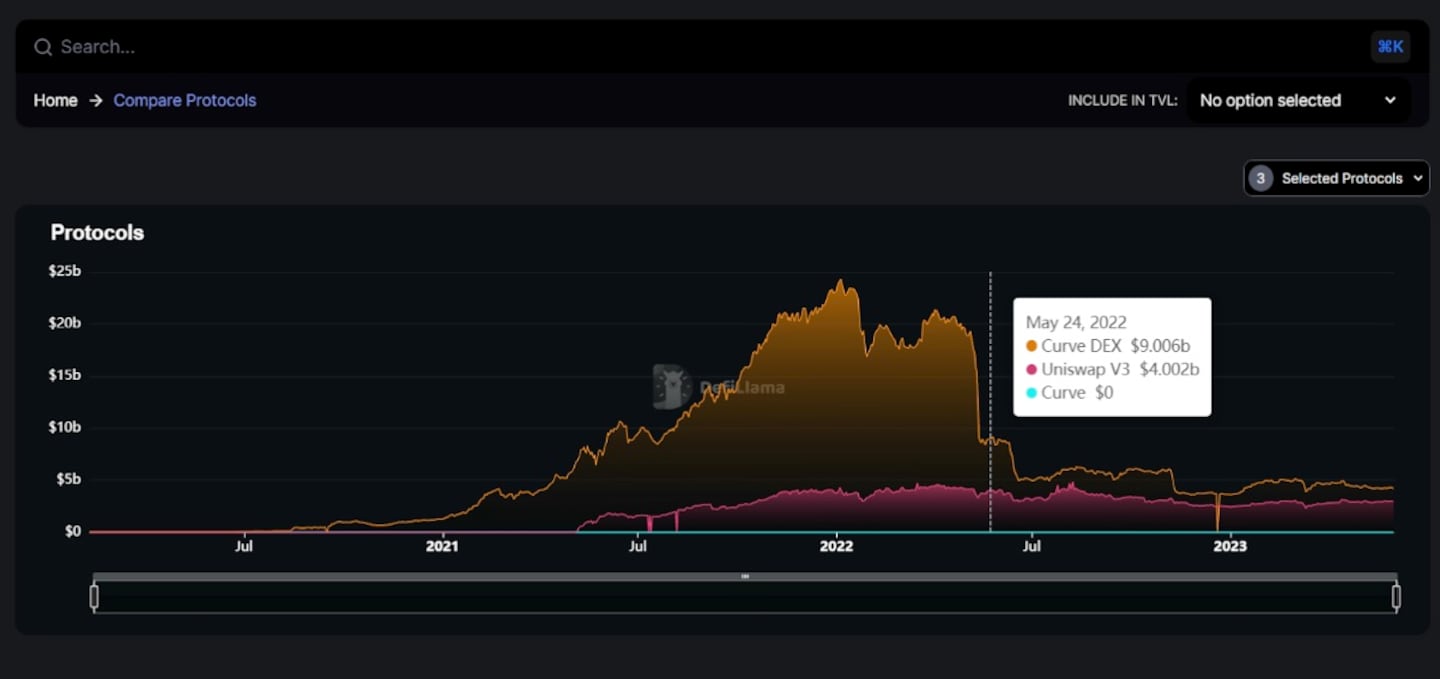Viewport: 1440px width, 679px height.
Task: Click the 2023 x-axis label
Action: [x=1230, y=547]
